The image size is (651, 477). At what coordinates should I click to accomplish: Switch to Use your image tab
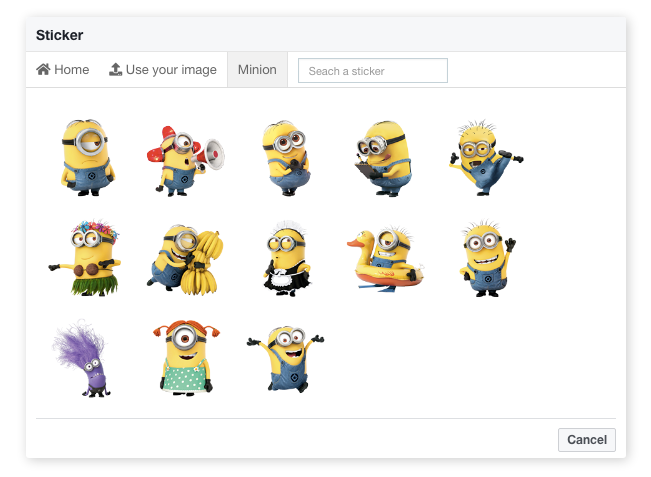click(163, 69)
